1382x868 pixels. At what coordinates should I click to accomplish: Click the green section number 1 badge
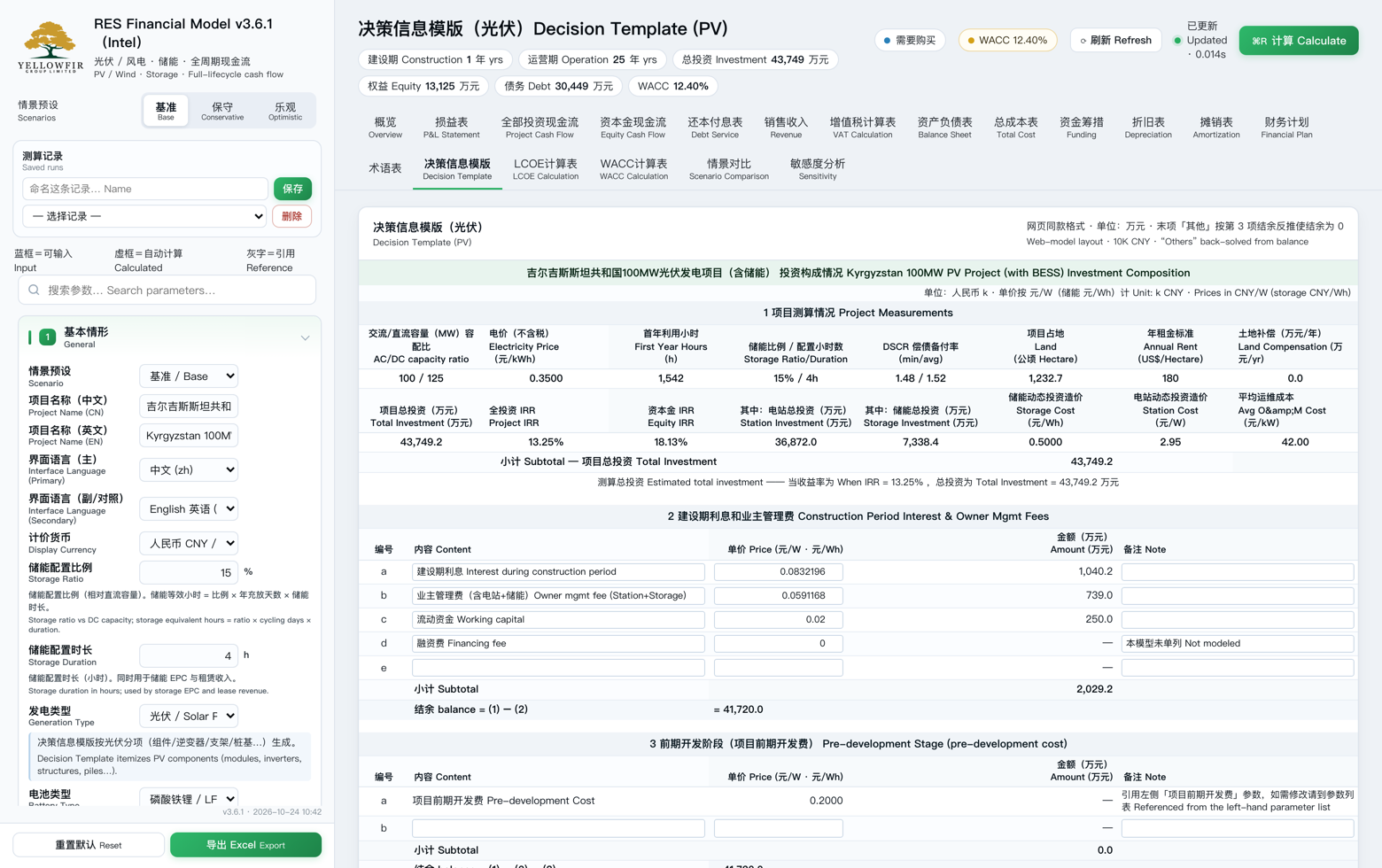pyautogui.click(x=48, y=337)
